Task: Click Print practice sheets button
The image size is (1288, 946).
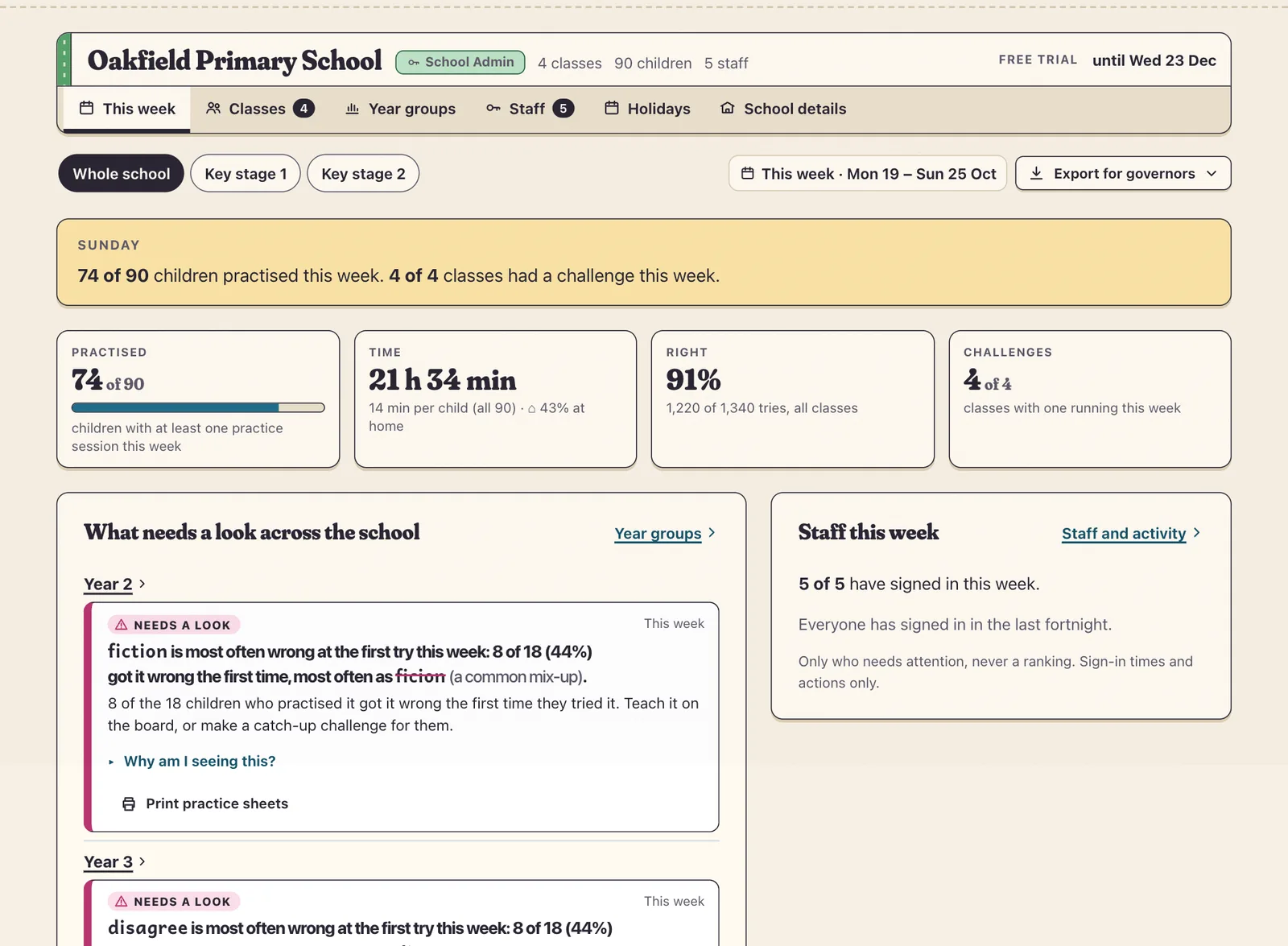Action: coord(205,803)
